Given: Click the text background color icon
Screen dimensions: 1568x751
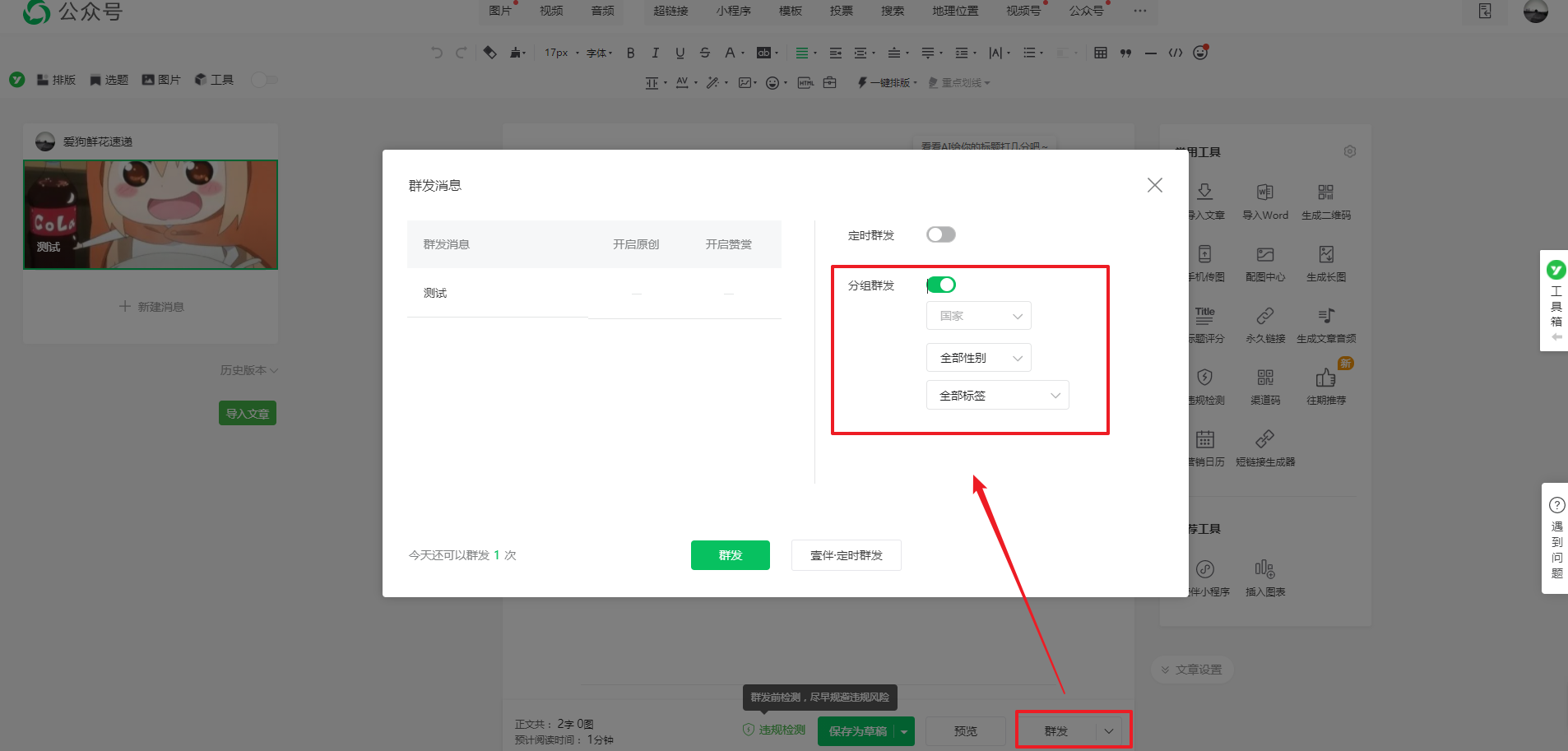Looking at the screenshot, I should click(764, 53).
